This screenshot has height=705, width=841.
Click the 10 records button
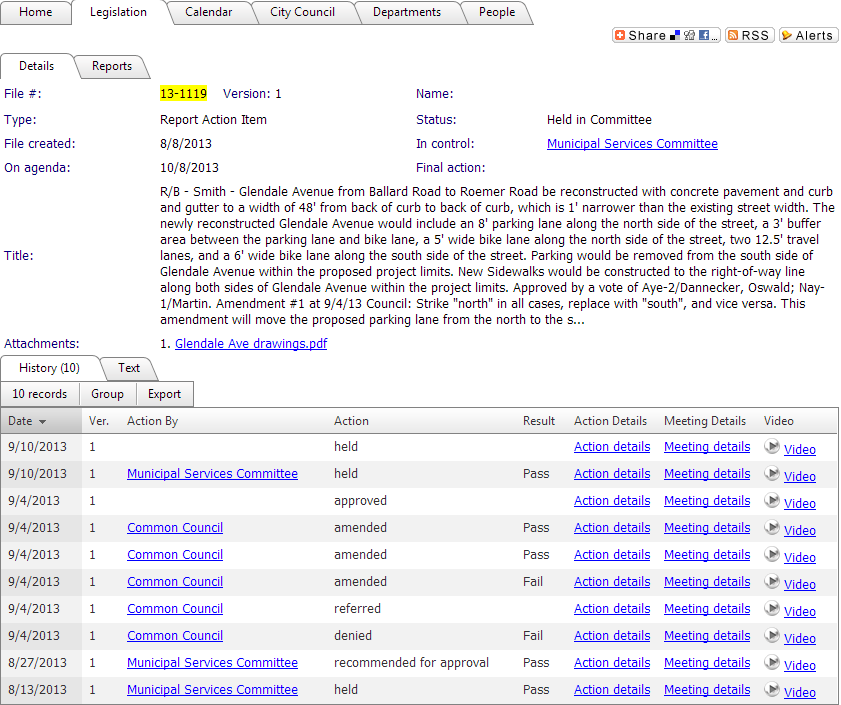pos(40,394)
